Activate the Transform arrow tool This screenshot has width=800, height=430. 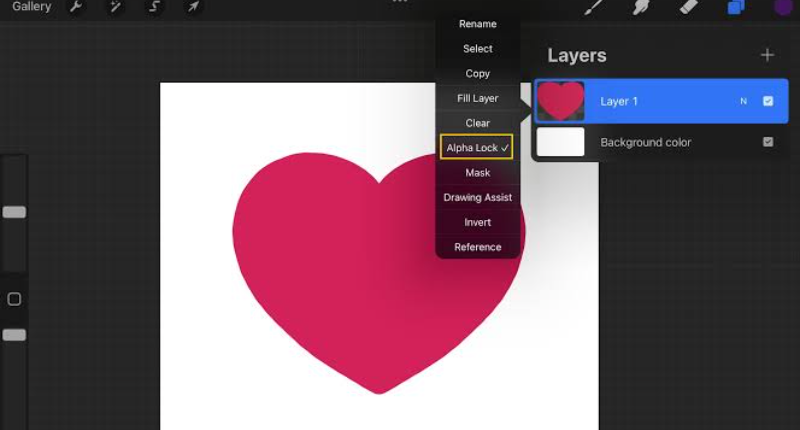[x=194, y=7]
